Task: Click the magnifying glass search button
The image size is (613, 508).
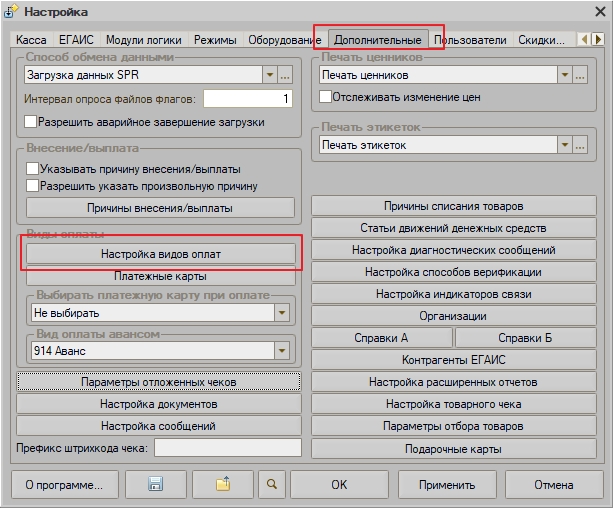Action: click(x=270, y=484)
